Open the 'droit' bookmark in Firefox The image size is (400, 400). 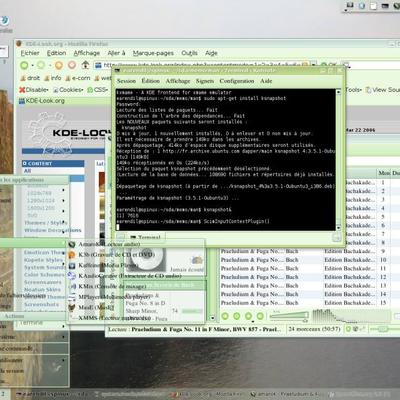pos(30,78)
